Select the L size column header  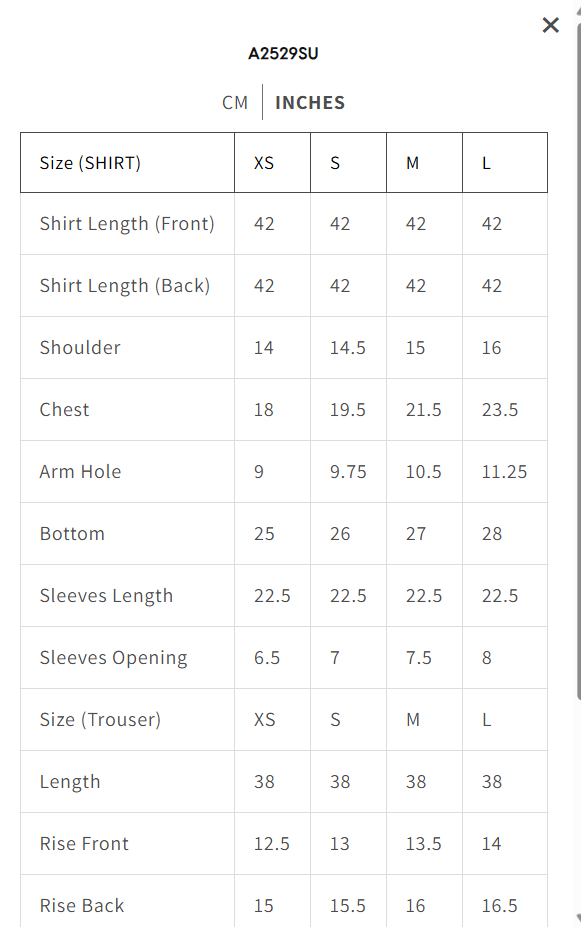click(x=487, y=162)
